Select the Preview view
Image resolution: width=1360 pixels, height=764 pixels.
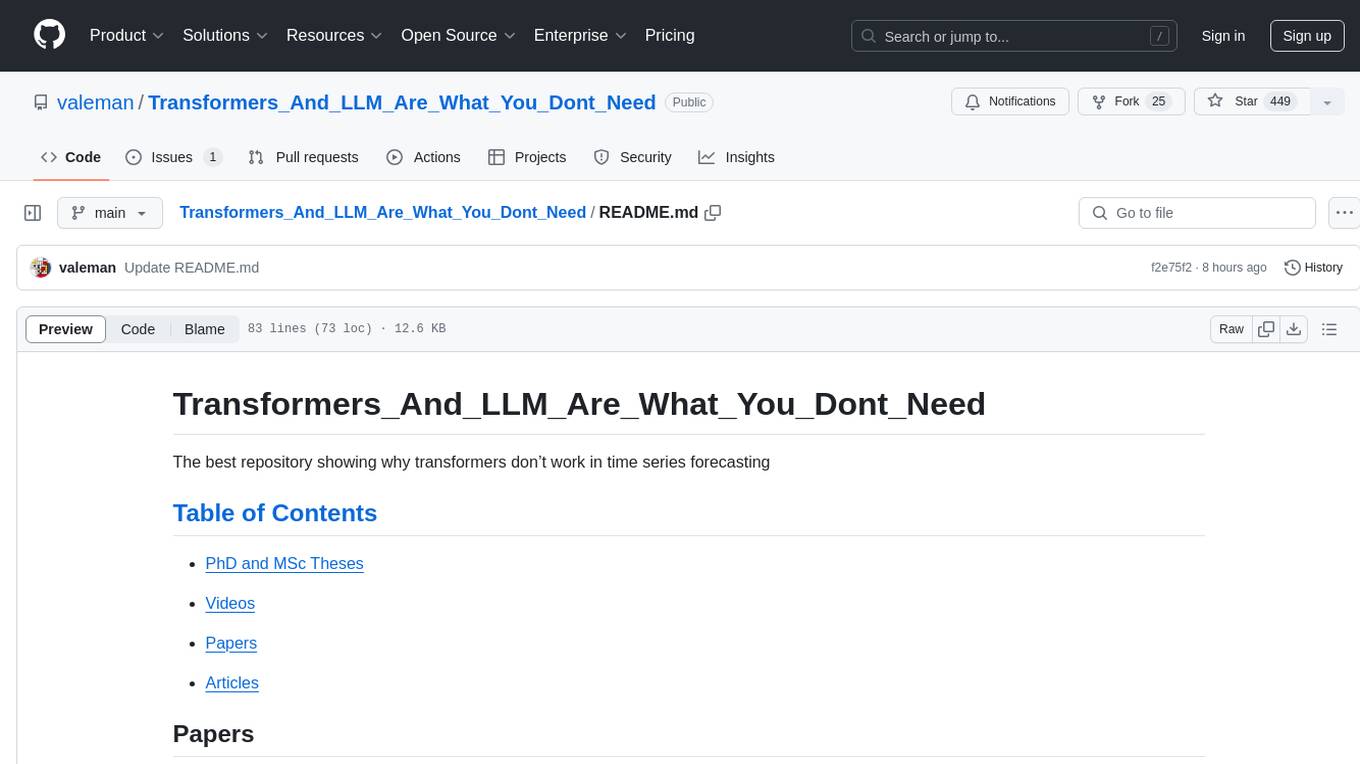coord(66,329)
